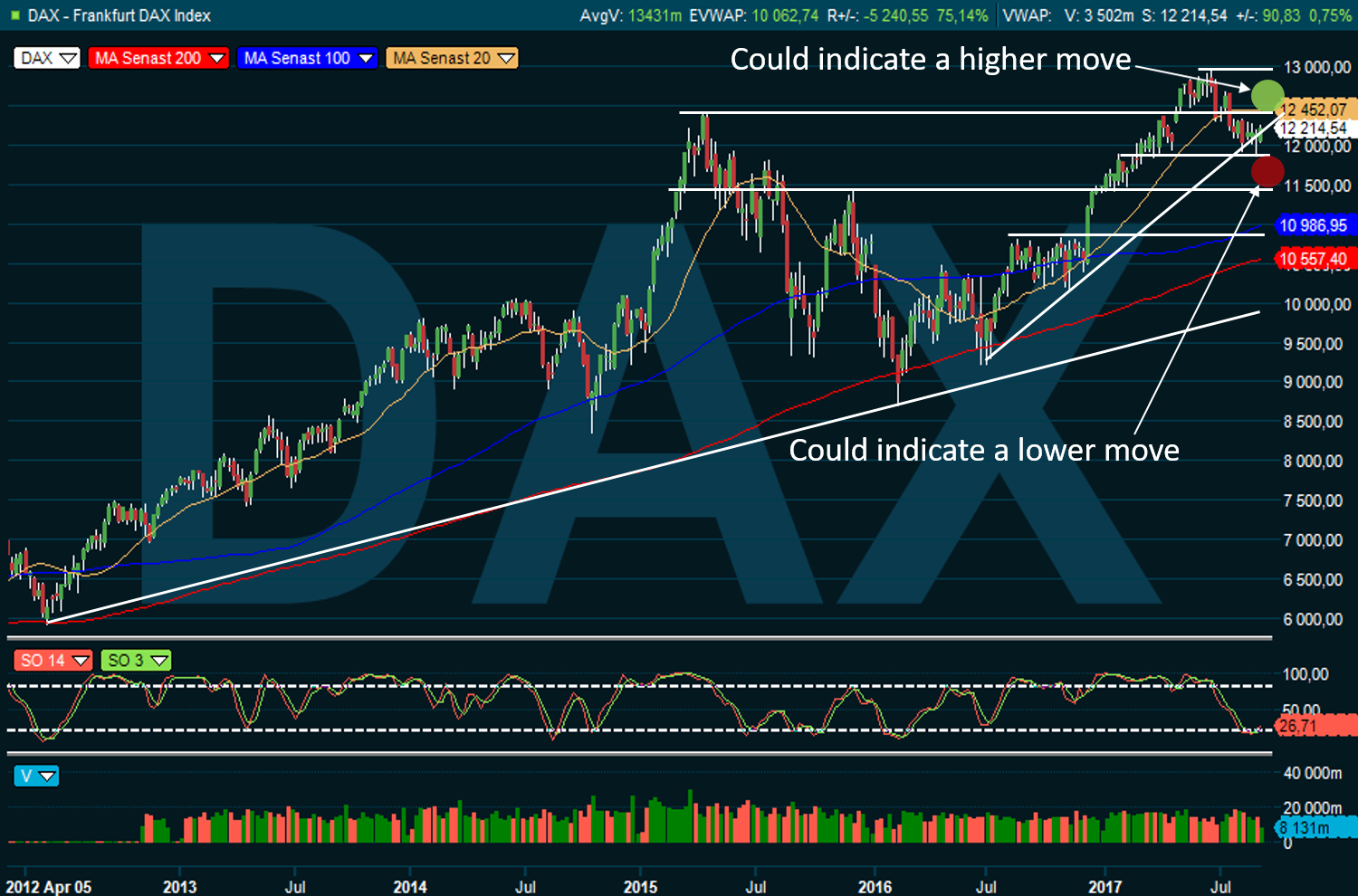Viewport: 1358px width, 896px height.
Task: Click the dark red circle marker
Action: [1267, 170]
